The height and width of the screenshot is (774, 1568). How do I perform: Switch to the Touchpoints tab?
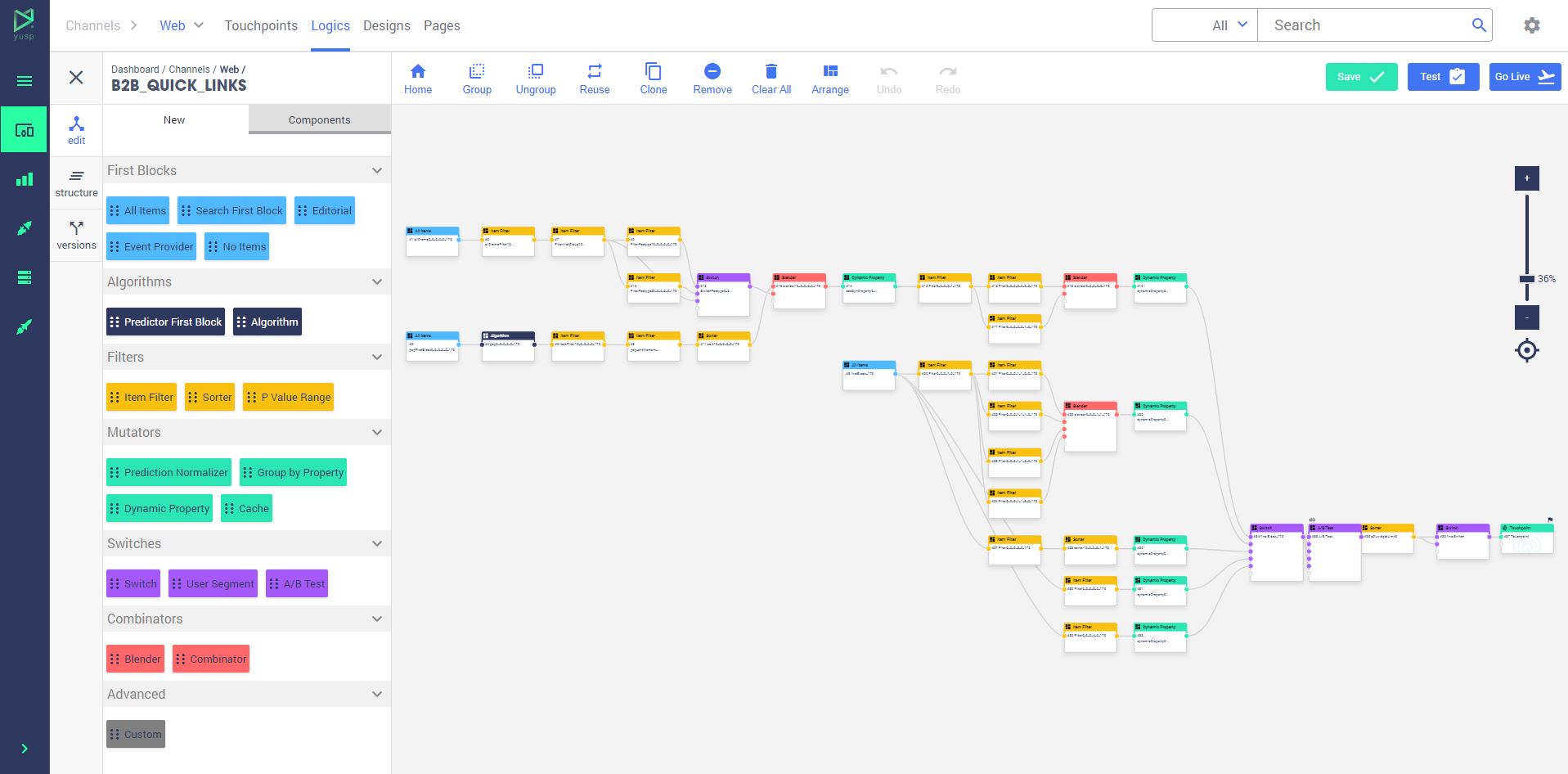261,25
